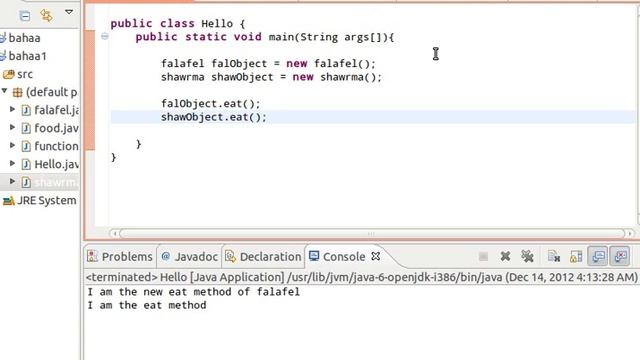Remove all terminated launches (double X)
640x360 pixels.
coord(527,256)
